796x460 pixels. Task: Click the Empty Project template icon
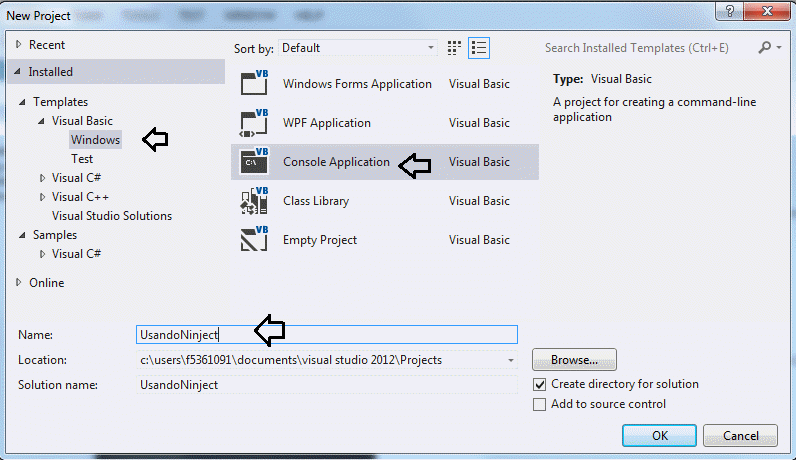(x=254, y=239)
